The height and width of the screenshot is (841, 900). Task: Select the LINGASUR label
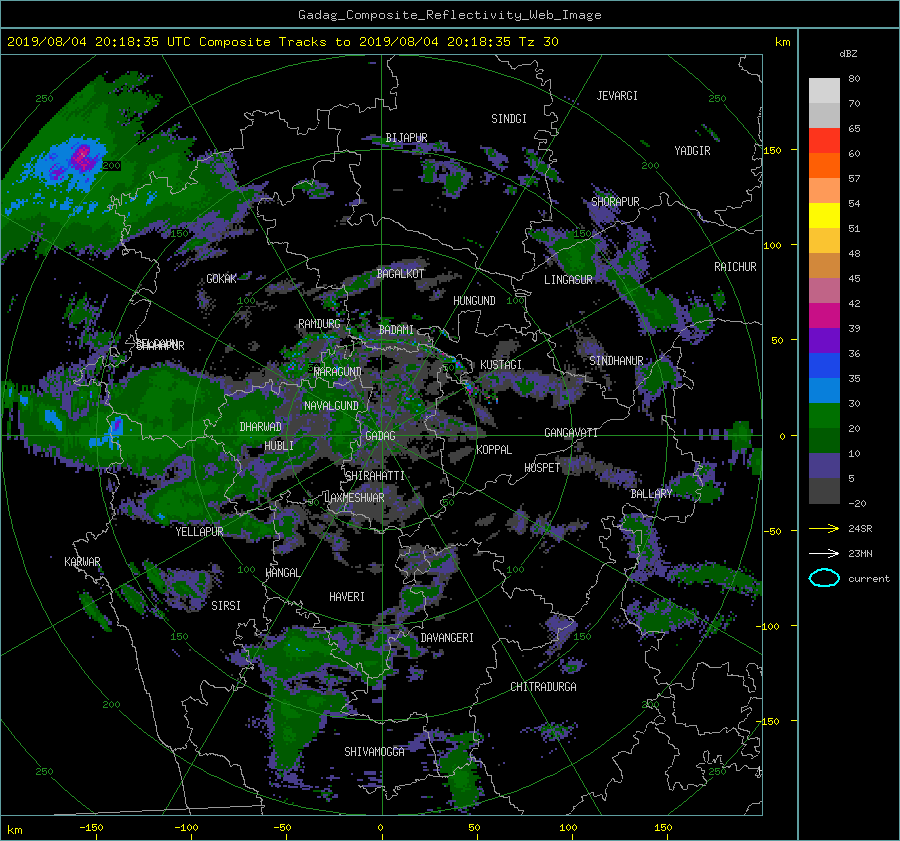568,280
